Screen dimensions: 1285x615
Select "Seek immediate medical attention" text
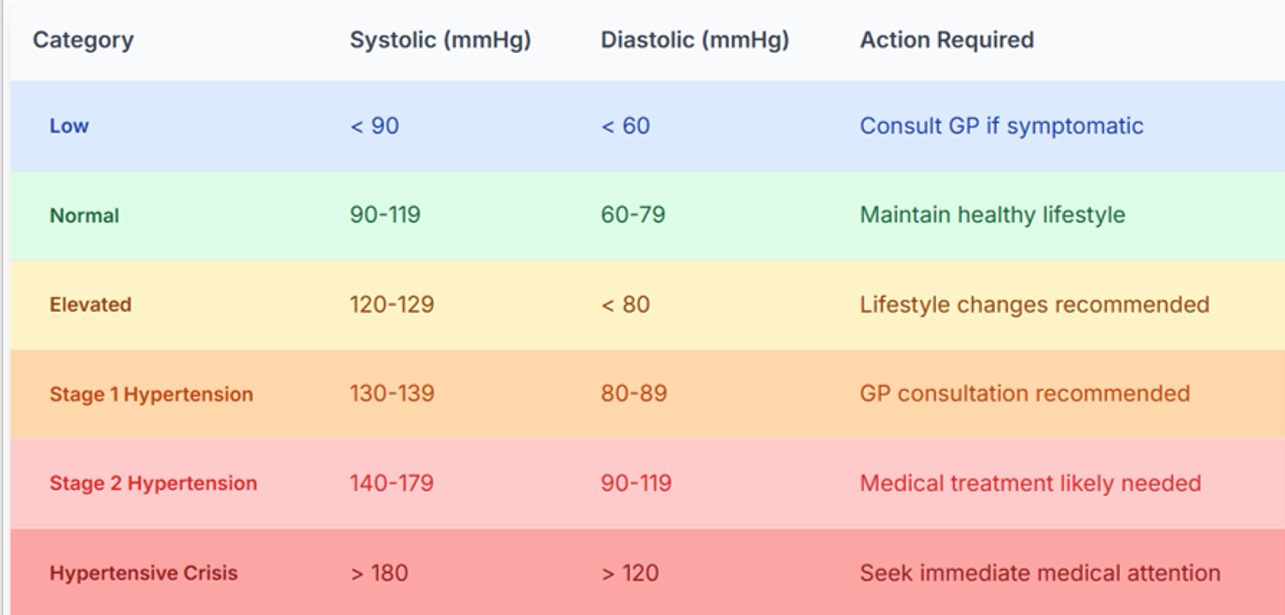1040,573
